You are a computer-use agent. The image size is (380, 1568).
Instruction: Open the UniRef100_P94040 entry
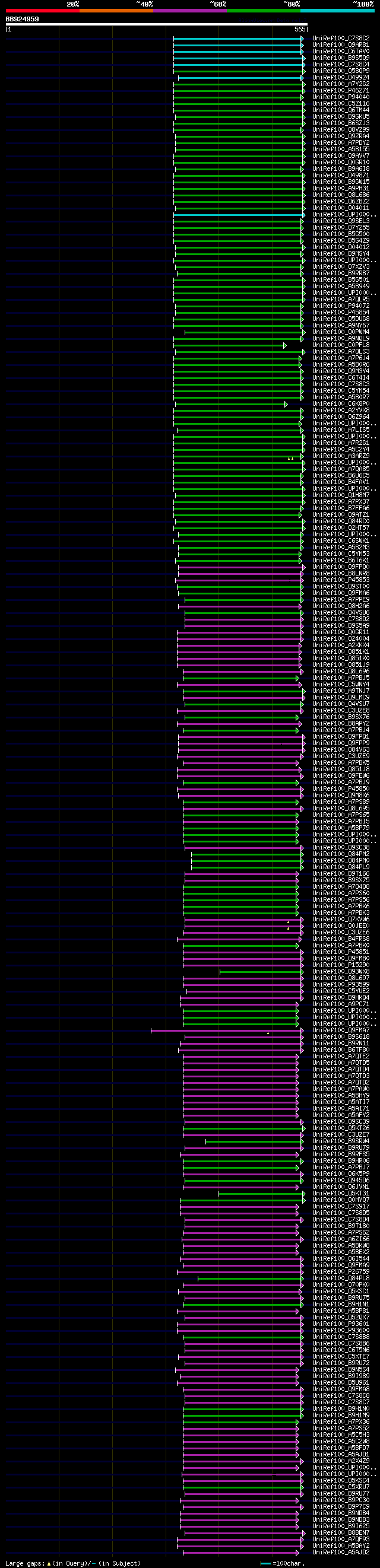(341, 97)
